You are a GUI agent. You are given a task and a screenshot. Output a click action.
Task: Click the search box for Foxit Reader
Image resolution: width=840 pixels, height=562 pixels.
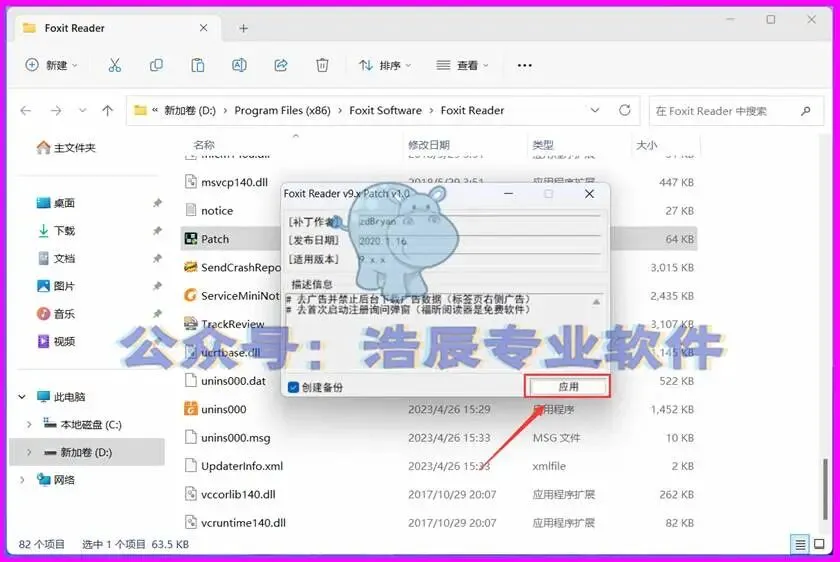click(736, 111)
